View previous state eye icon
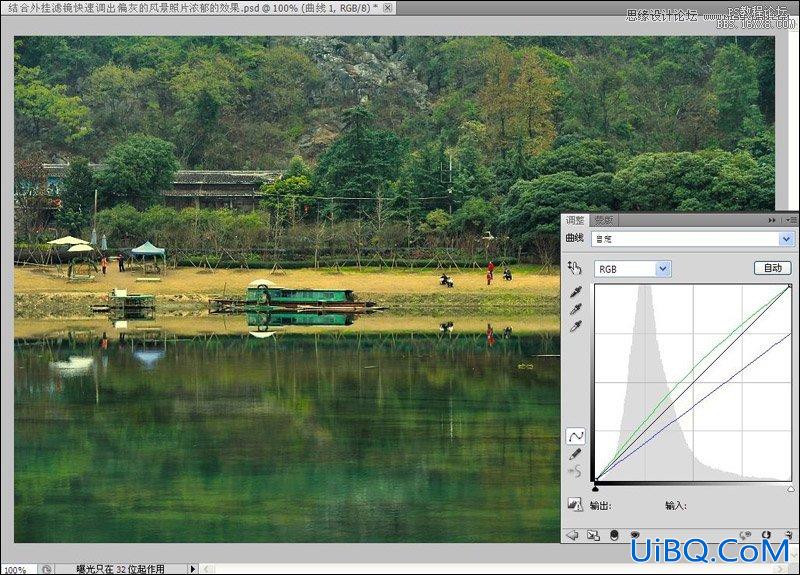 coord(745,535)
